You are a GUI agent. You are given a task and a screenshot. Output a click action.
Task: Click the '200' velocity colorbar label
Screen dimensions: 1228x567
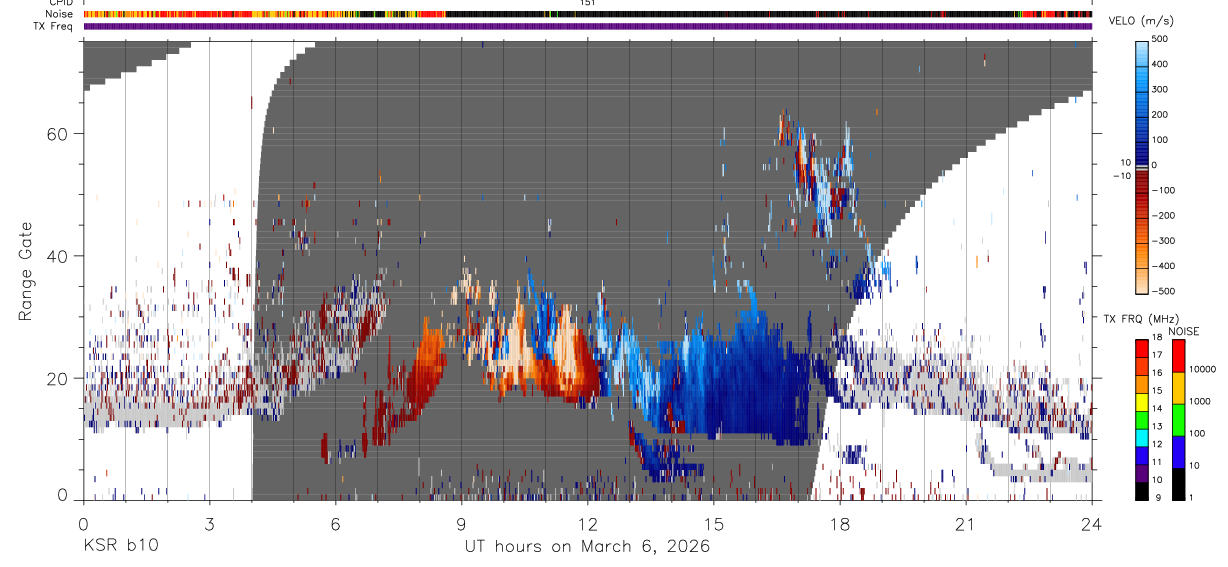[1161, 114]
